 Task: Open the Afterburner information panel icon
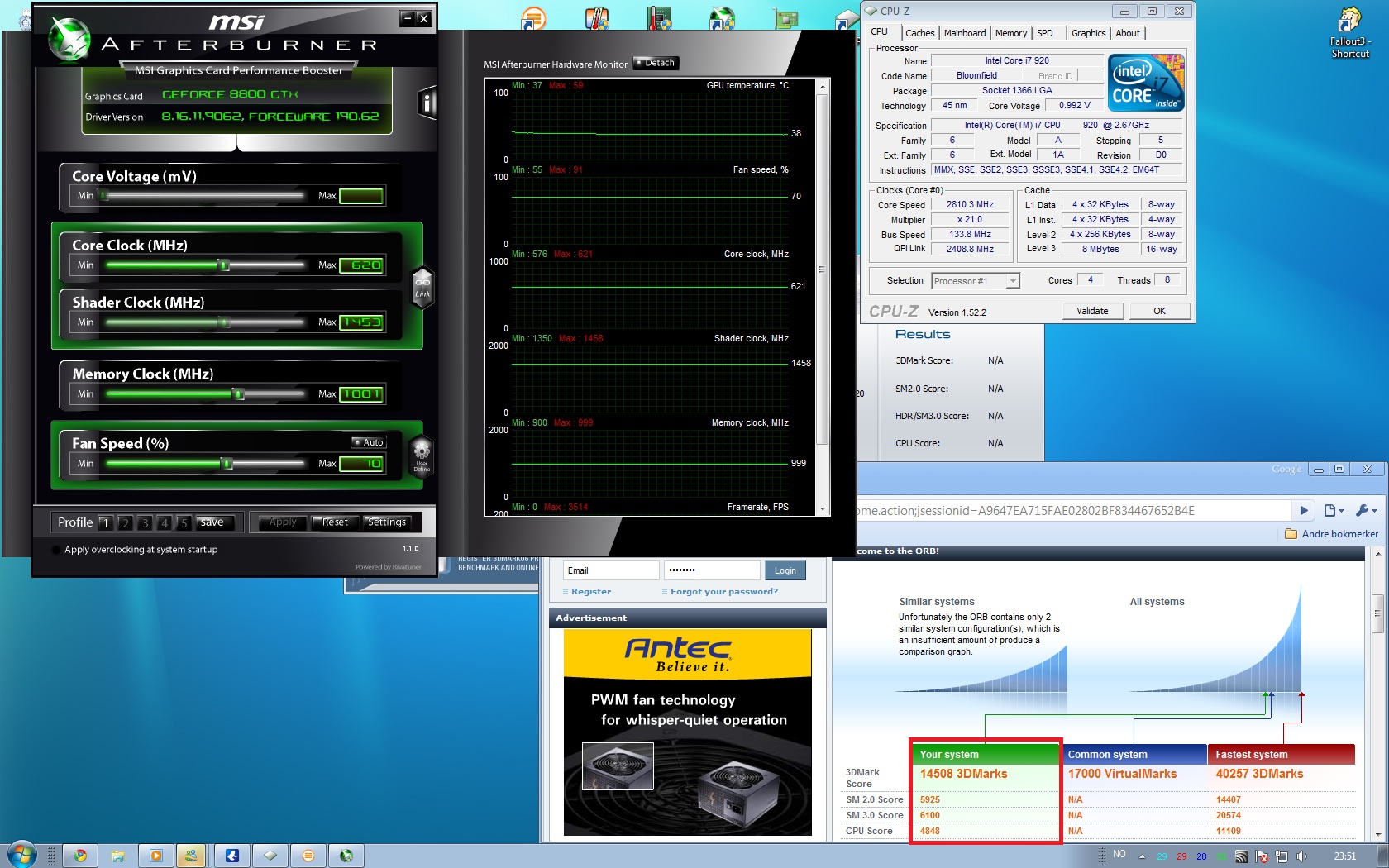click(x=427, y=103)
